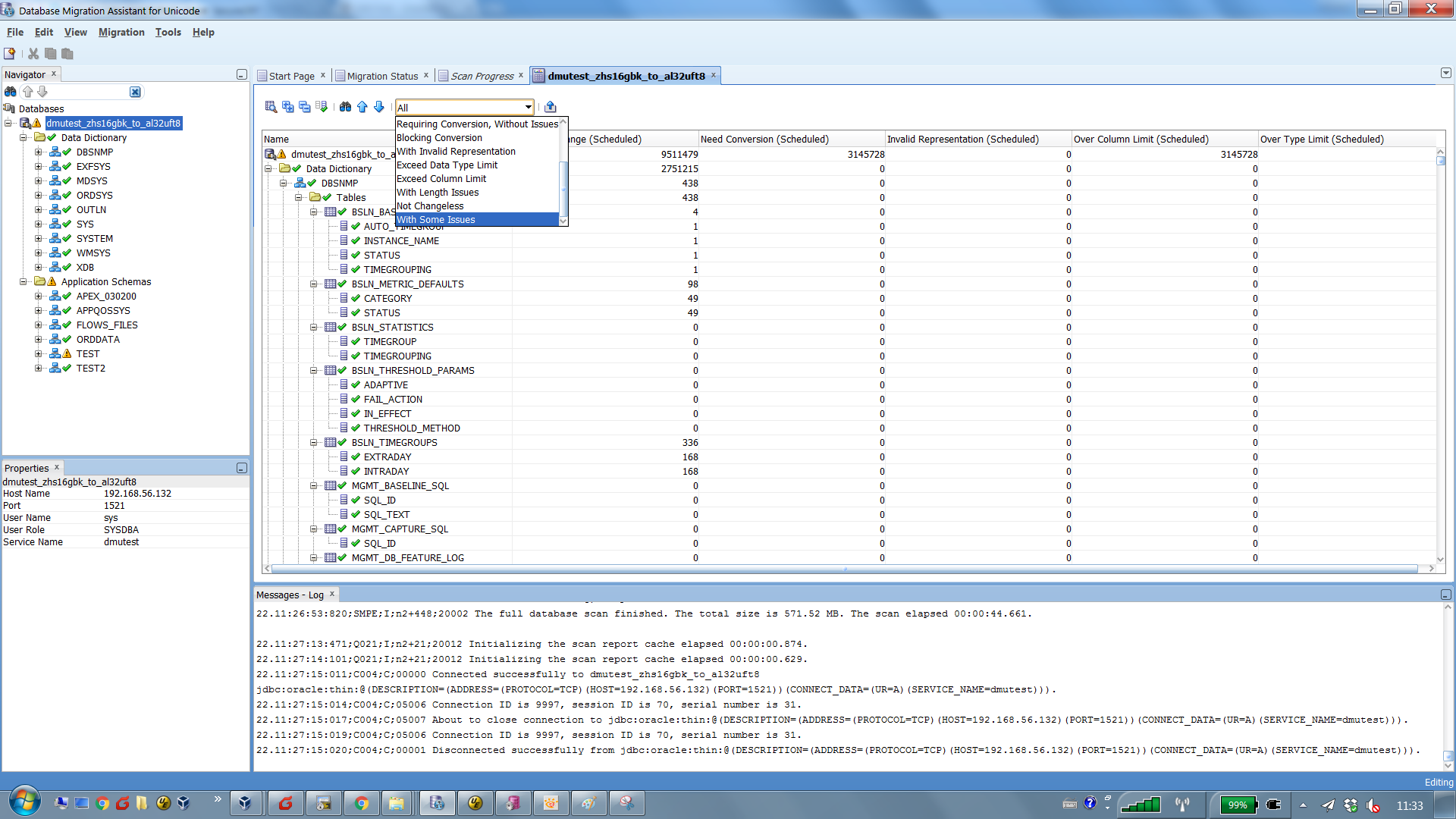
Task: Switch to Start Page tab
Action: coord(291,76)
